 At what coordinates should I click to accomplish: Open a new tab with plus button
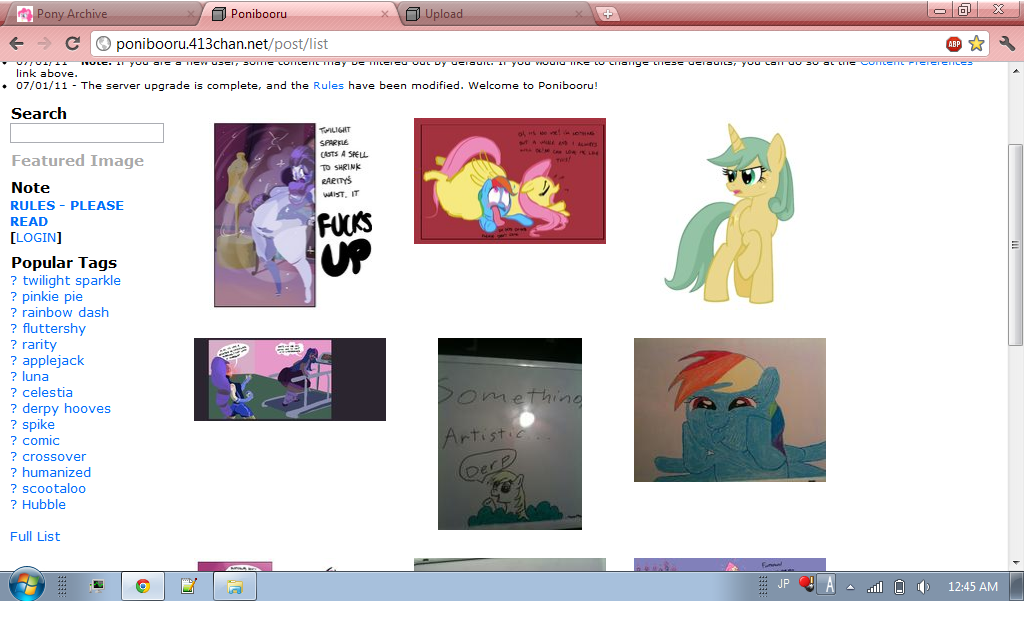point(607,14)
